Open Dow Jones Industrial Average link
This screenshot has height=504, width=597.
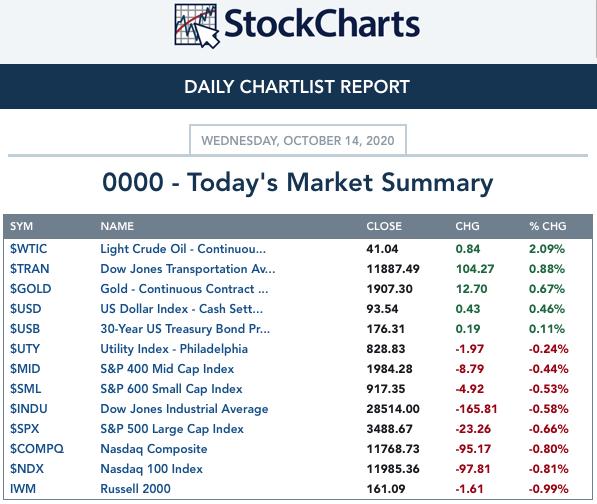[x=184, y=409]
